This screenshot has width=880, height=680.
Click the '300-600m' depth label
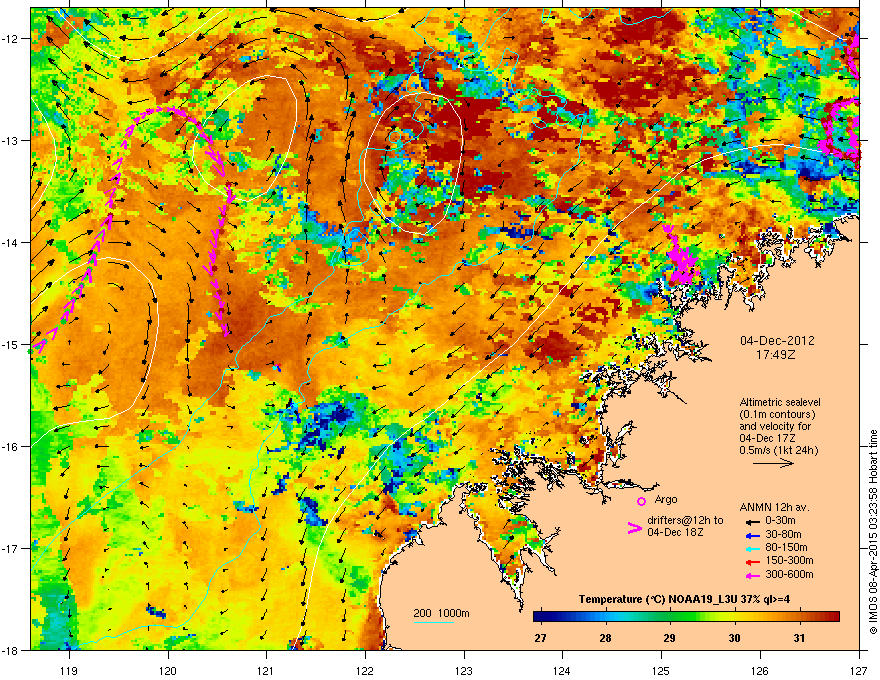point(789,575)
